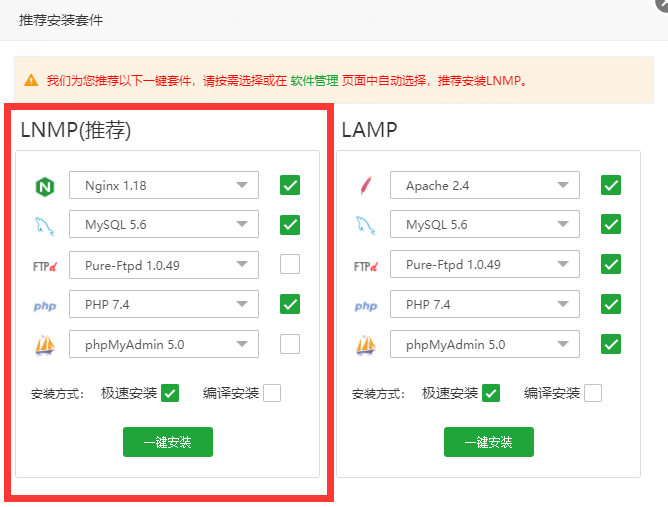This screenshot has width=668, height=507.
Task: Toggle 极速安装 checkbox in LNMP
Action: (170, 393)
